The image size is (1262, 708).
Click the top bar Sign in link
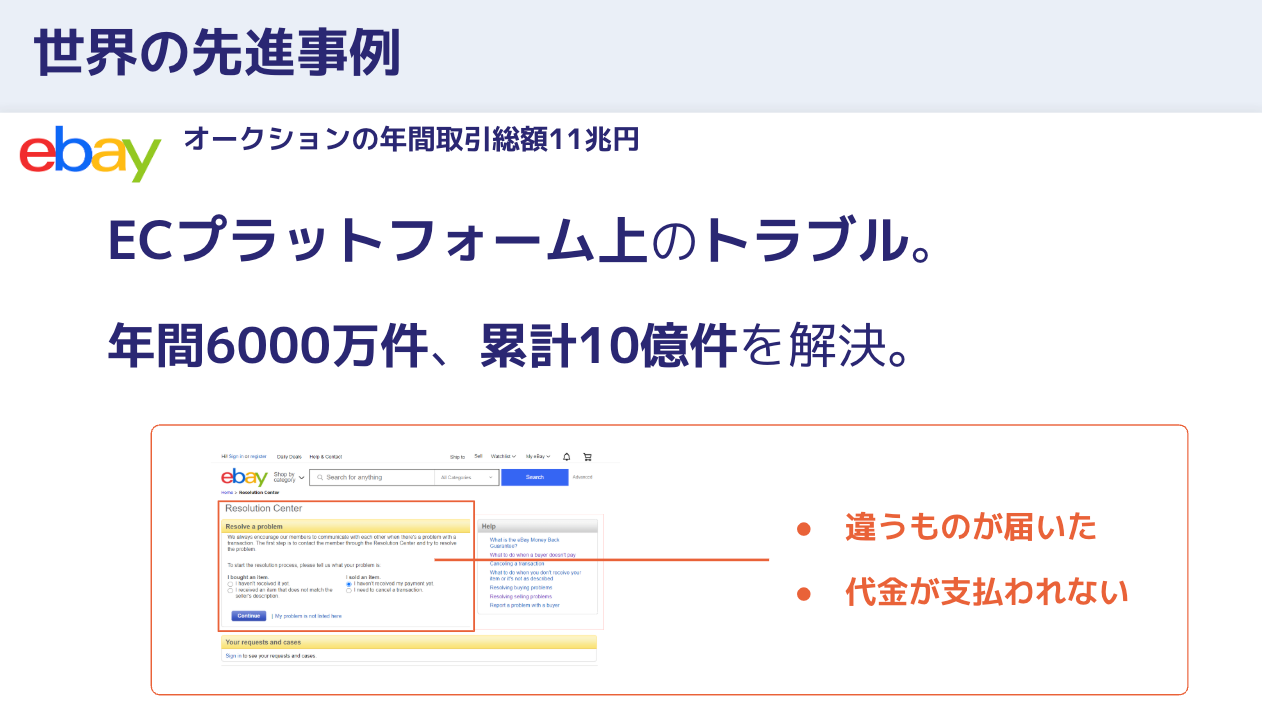(236, 456)
